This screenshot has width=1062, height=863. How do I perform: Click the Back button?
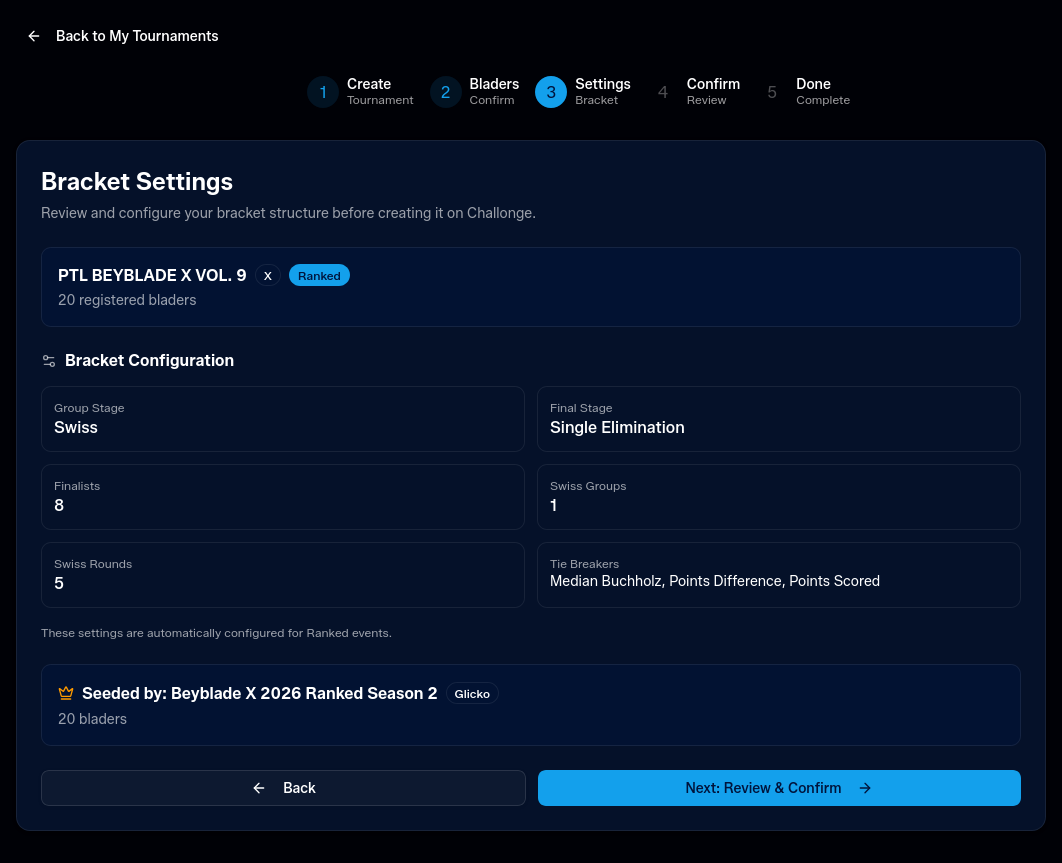pos(283,788)
